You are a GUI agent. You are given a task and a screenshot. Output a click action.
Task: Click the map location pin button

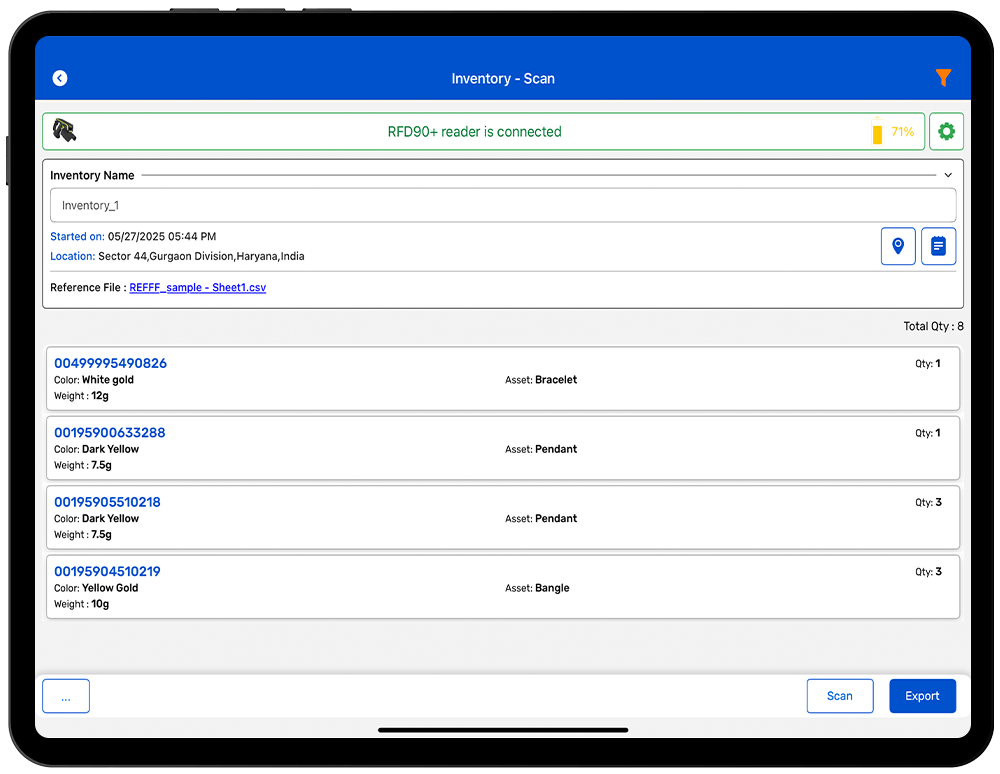point(898,246)
